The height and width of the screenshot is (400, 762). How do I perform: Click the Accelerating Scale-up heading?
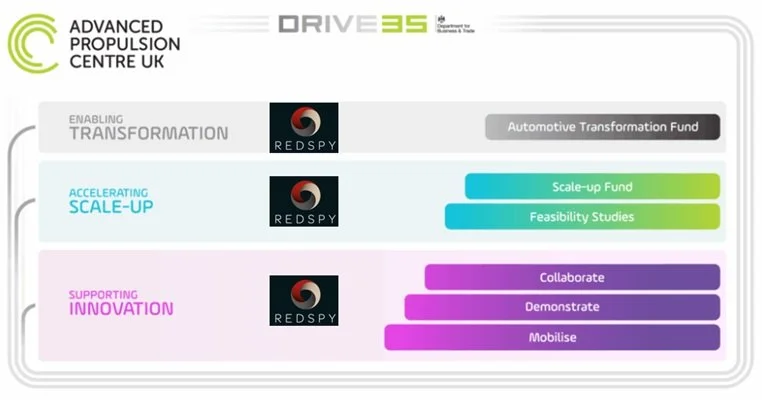[x=111, y=201]
